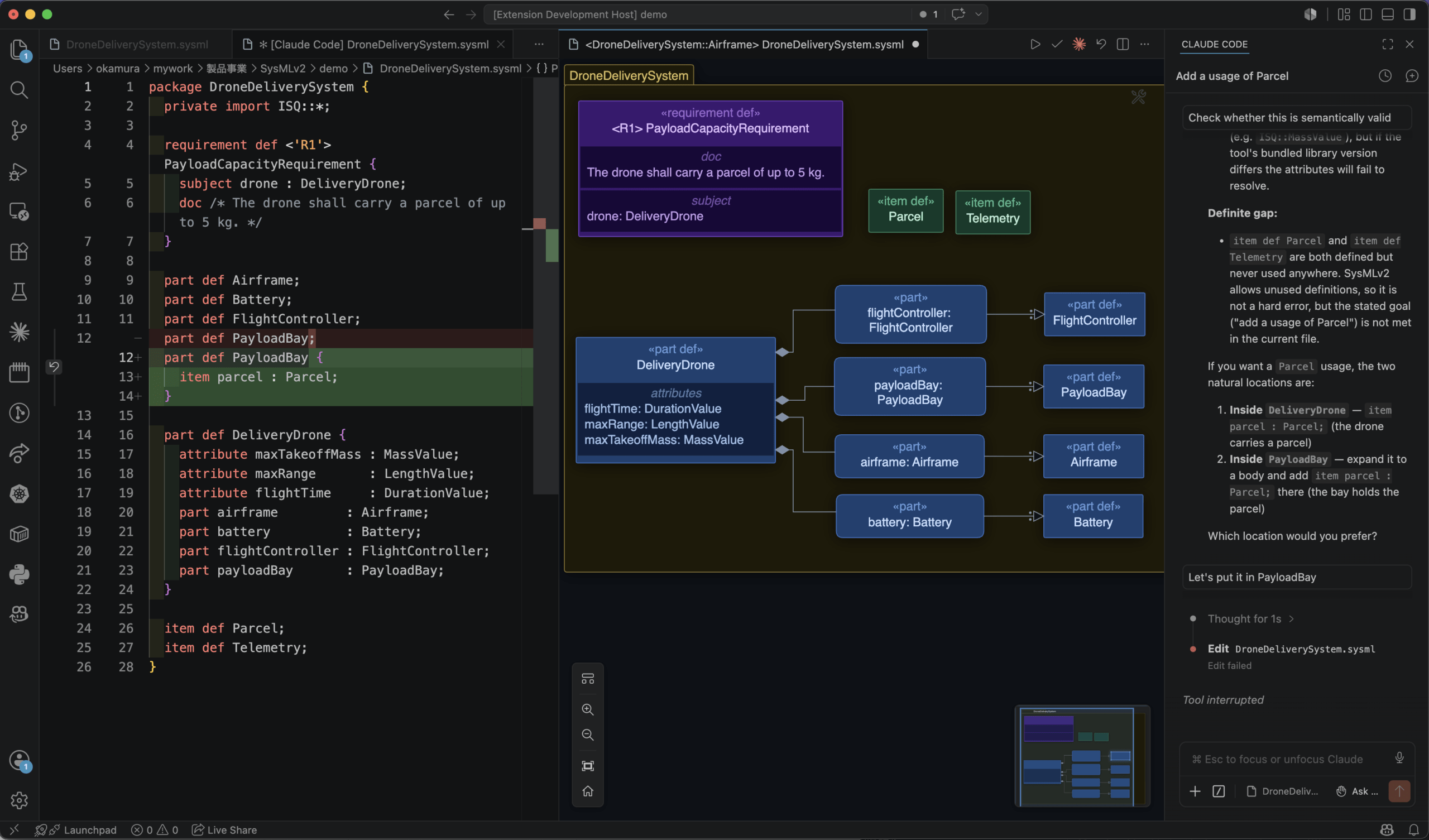This screenshot has width=1429, height=840.
Task: Click the Edit DroneDeliverySystem.sysml tool entry
Action: coord(1291,649)
